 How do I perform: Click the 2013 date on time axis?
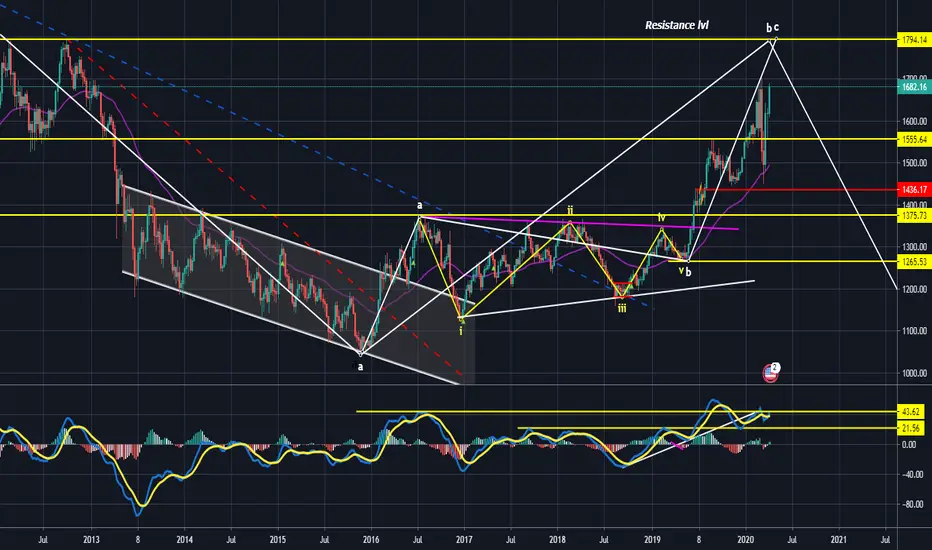click(91, 540)
